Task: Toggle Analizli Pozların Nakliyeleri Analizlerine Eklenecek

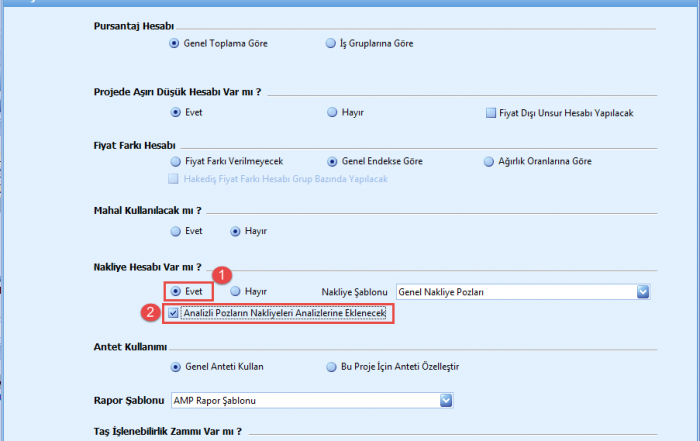Action: point(174,314)
